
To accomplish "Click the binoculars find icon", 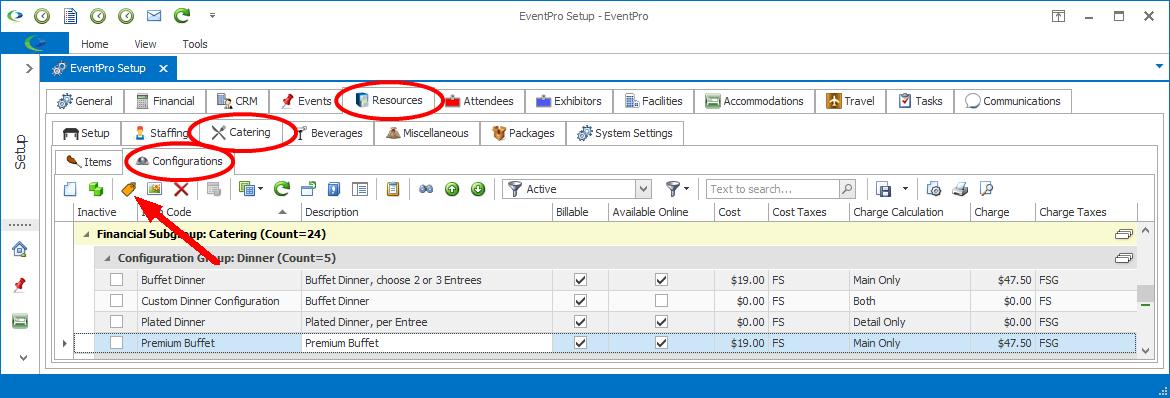I will click(x=426, y=189).
